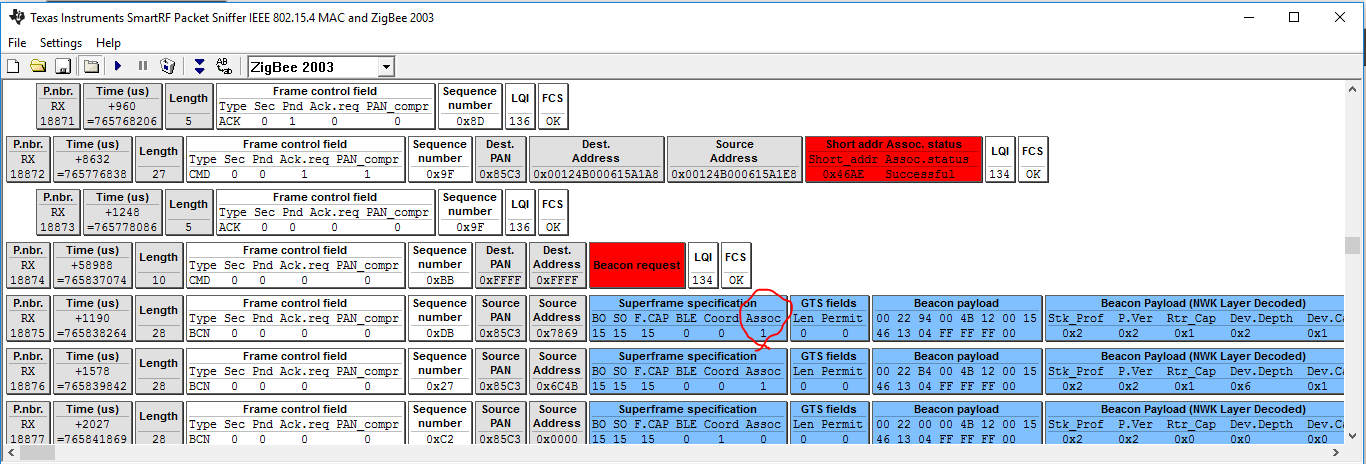Click sequence number 0xDB
Screen dimensions: 1366x464
tap(440, 333)
